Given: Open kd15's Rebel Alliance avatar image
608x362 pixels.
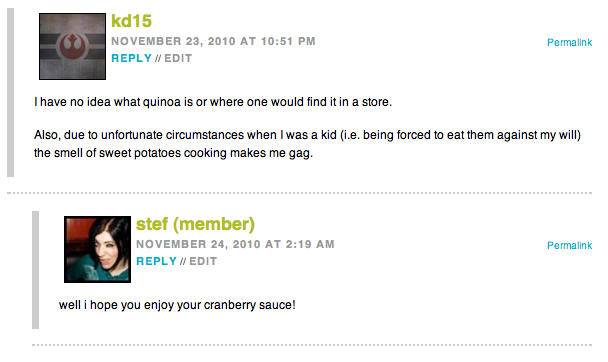Looking at the screenshot, I should point(73,47).
